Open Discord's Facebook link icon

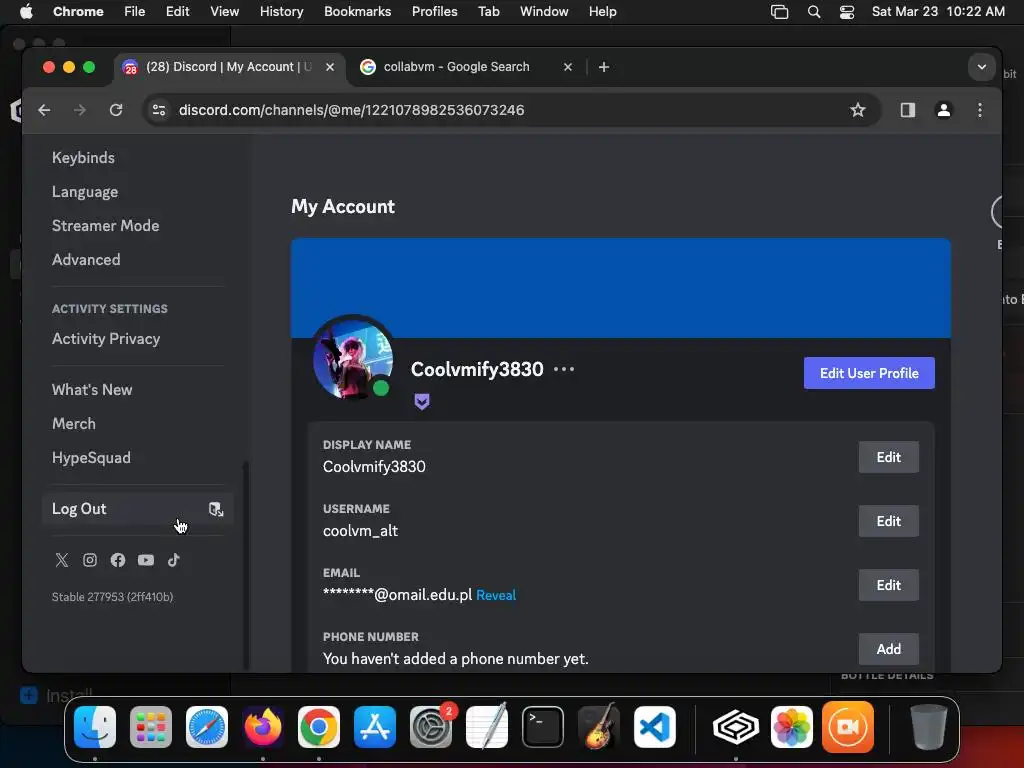pyautogui.click(x=118, y=560)
